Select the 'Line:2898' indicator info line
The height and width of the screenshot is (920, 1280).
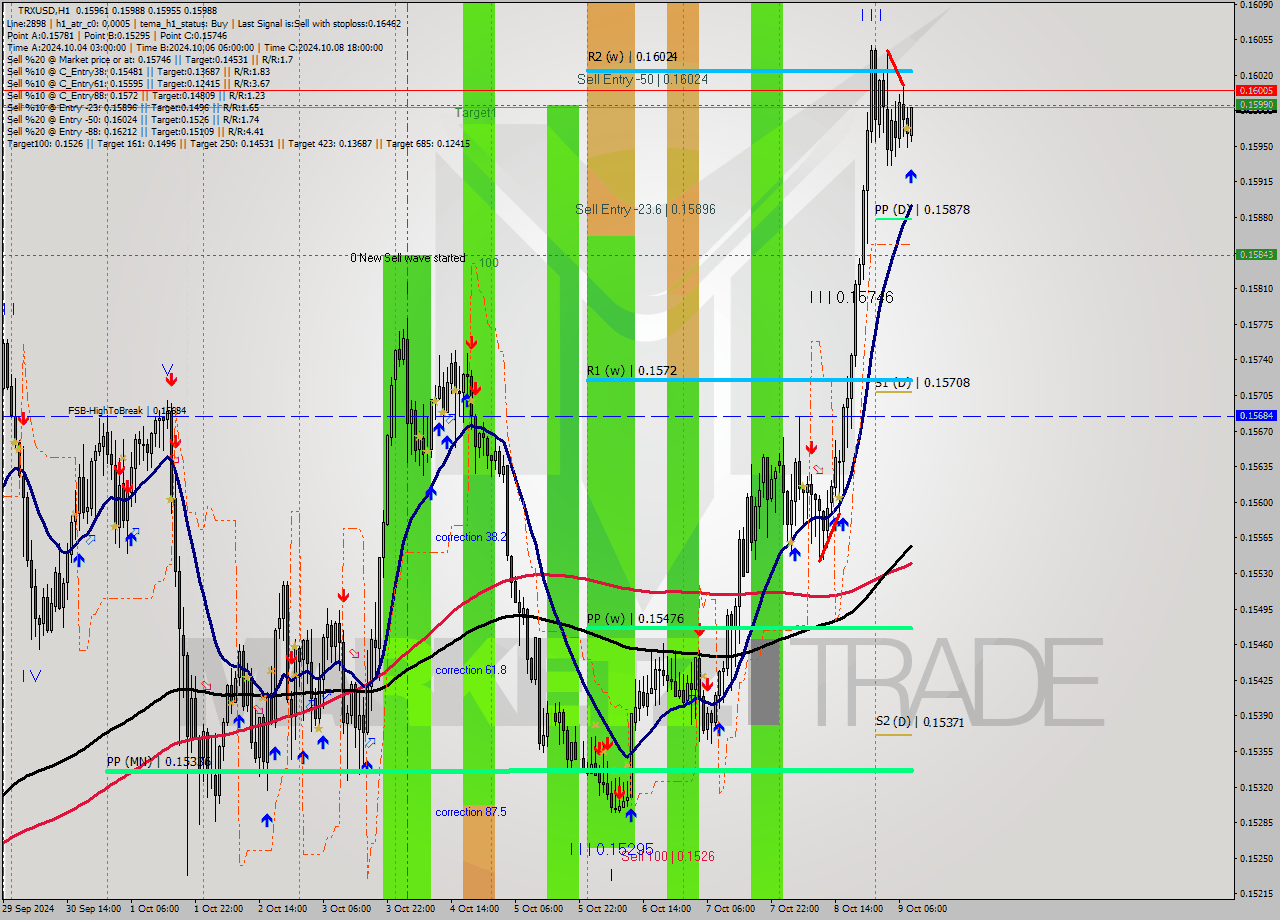point(203,23)
